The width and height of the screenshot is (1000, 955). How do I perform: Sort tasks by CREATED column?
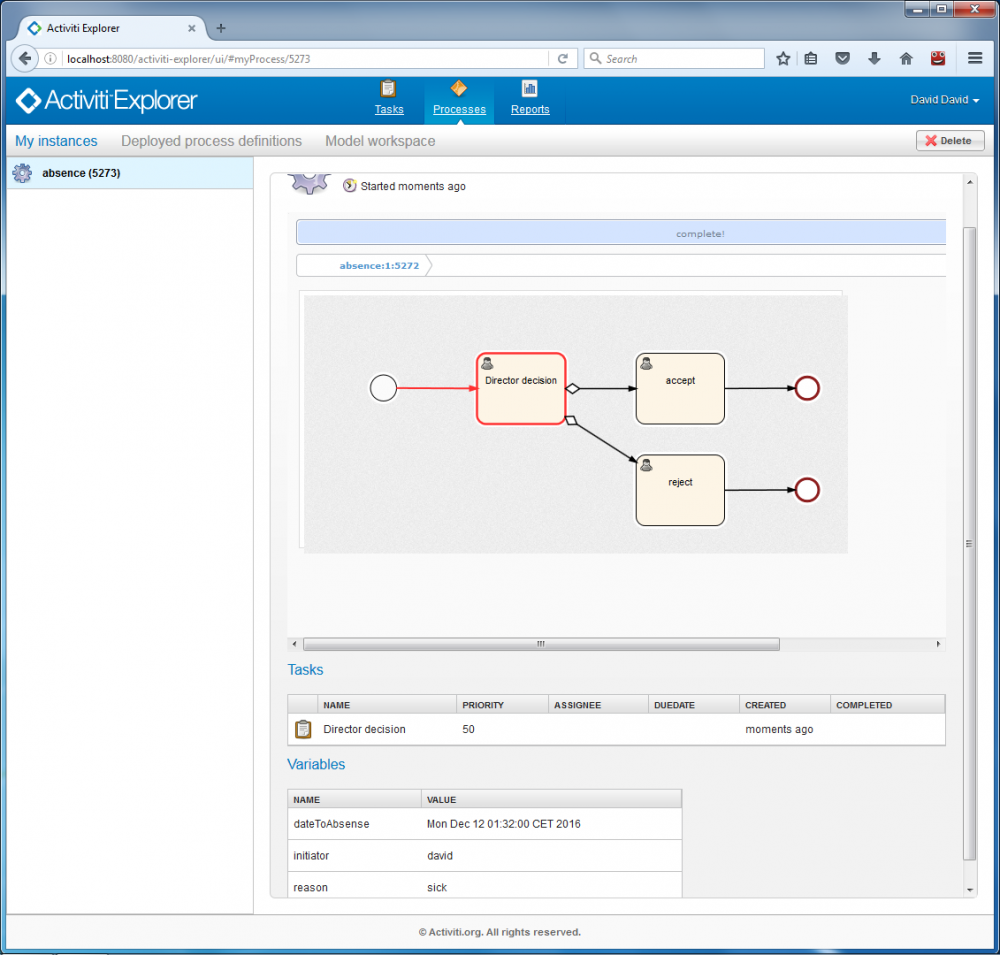[x=784, y=704]
